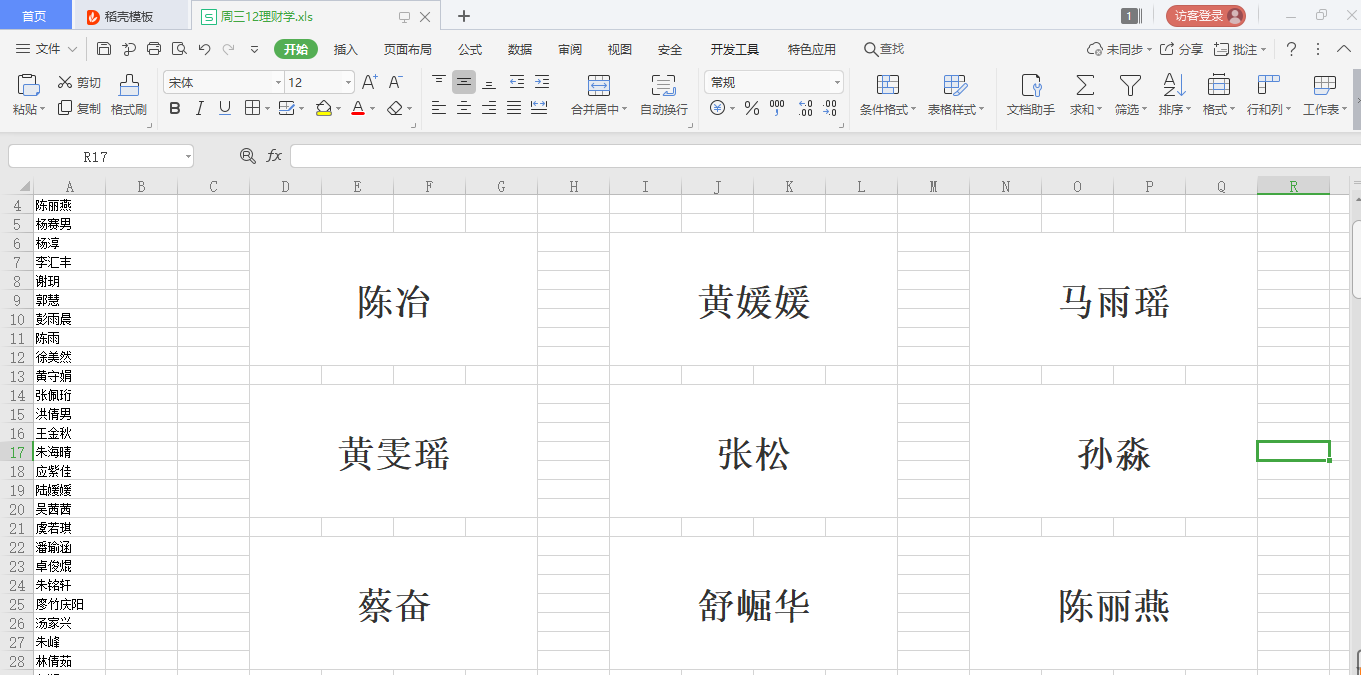The height and width of the screenshot is (675, 1361).
Task: Toggle Italic formatting
Action: (200, 108)
